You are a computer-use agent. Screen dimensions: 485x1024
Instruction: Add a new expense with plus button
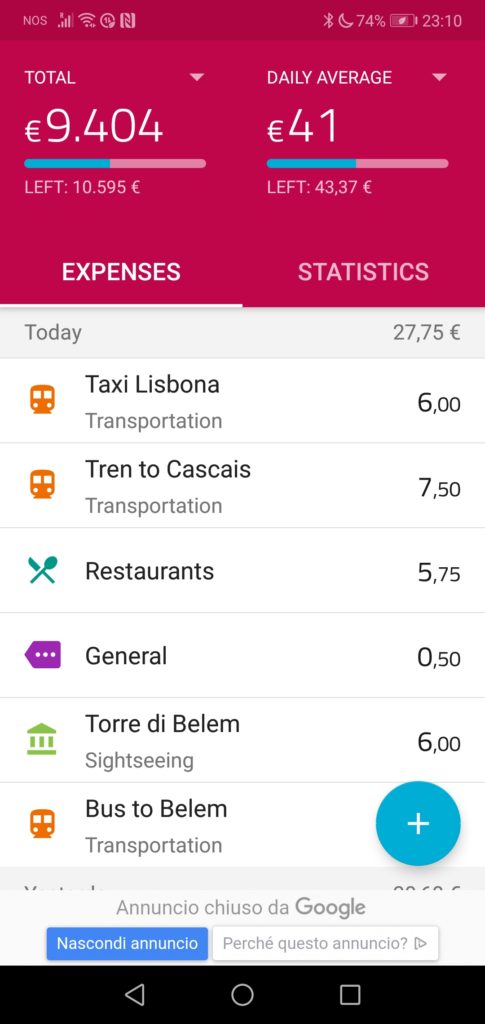418,824
